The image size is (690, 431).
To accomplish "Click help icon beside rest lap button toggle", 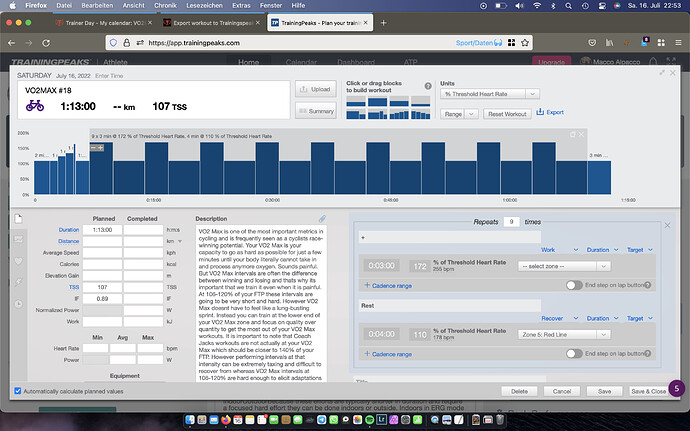I will [647, 354].
